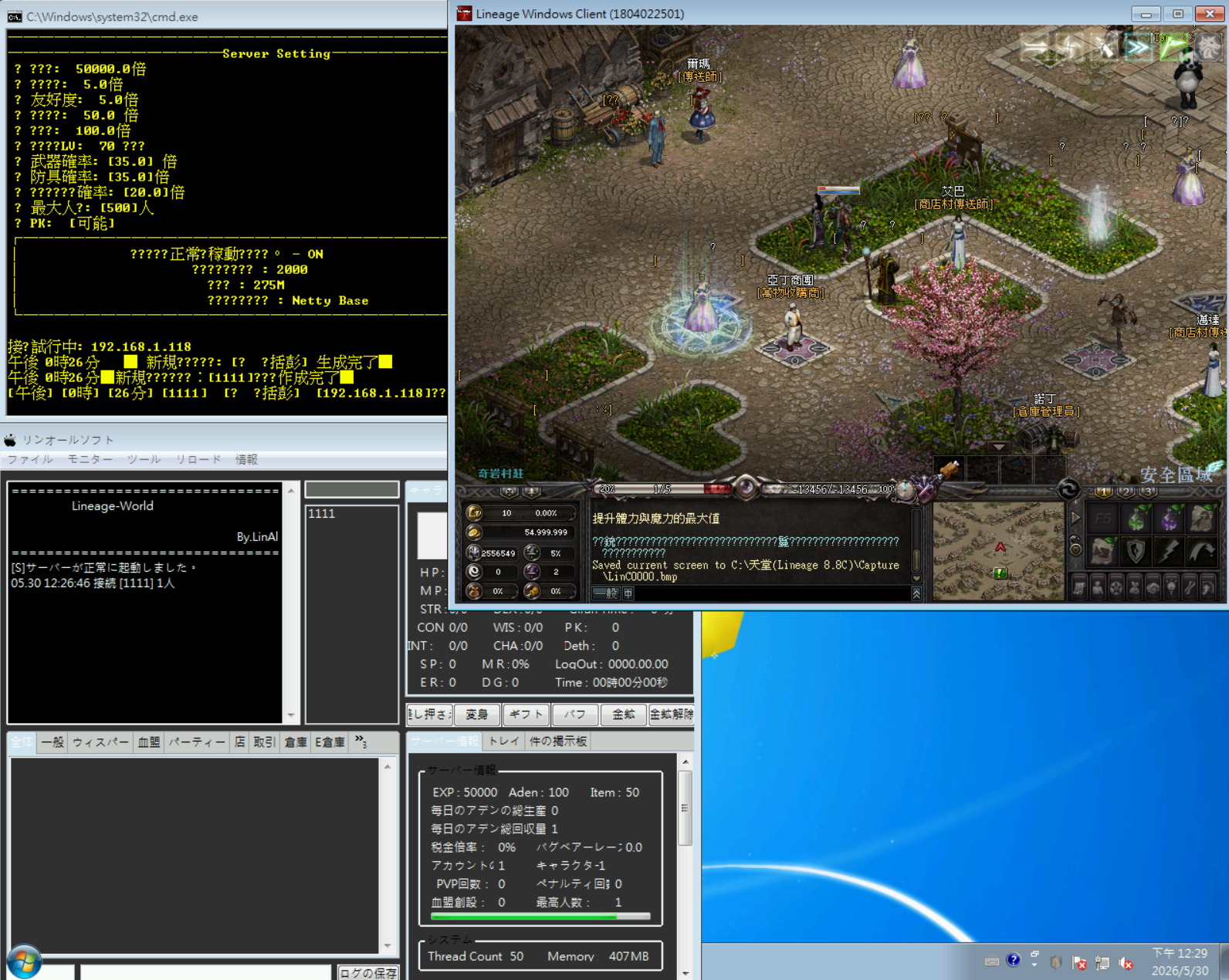The height and width of the screenshot is (980, 1229).
Task: Click the purple potion quick slot
Action: coord(1170,518)
